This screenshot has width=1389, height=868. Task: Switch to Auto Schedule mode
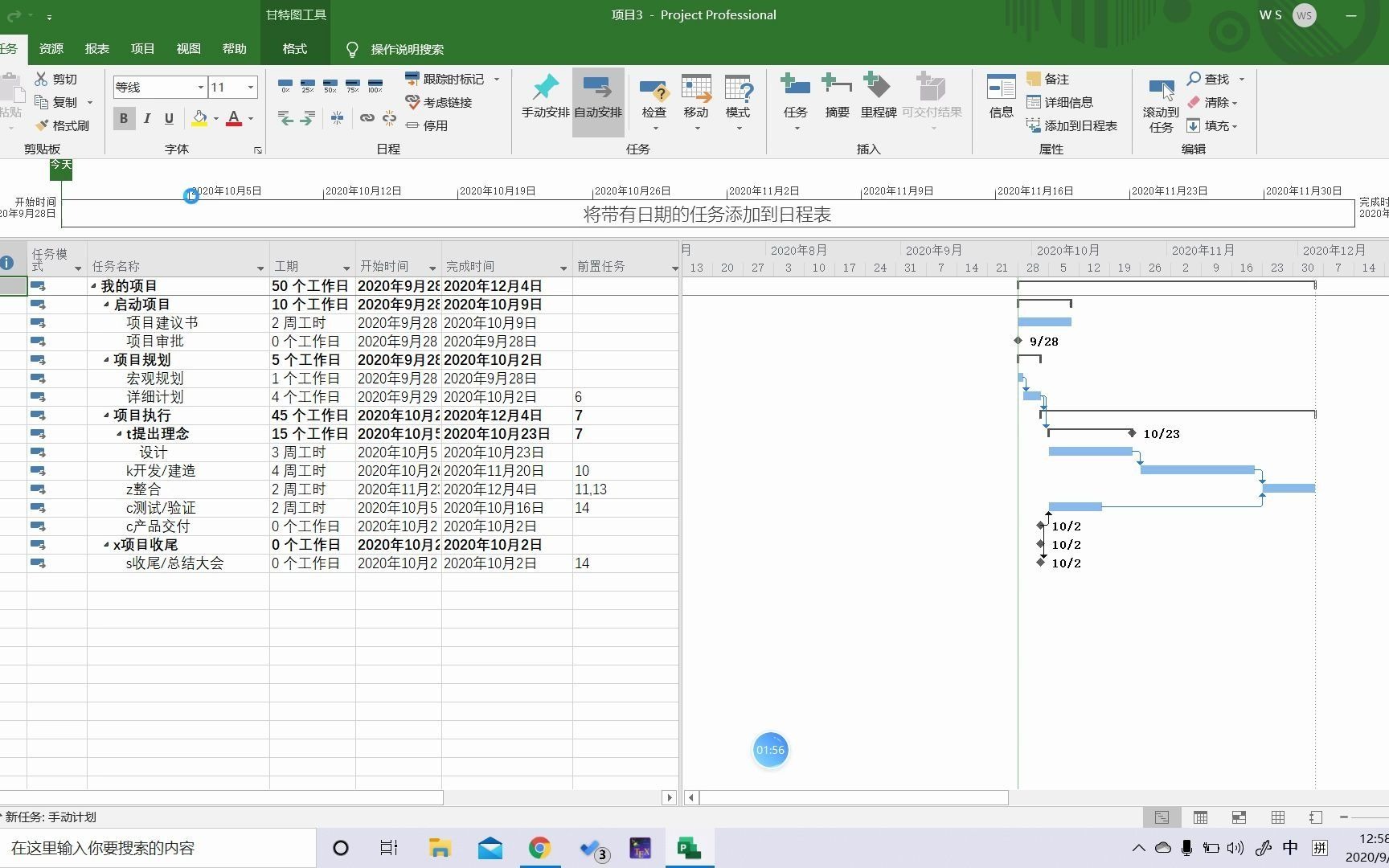(598, 101)
